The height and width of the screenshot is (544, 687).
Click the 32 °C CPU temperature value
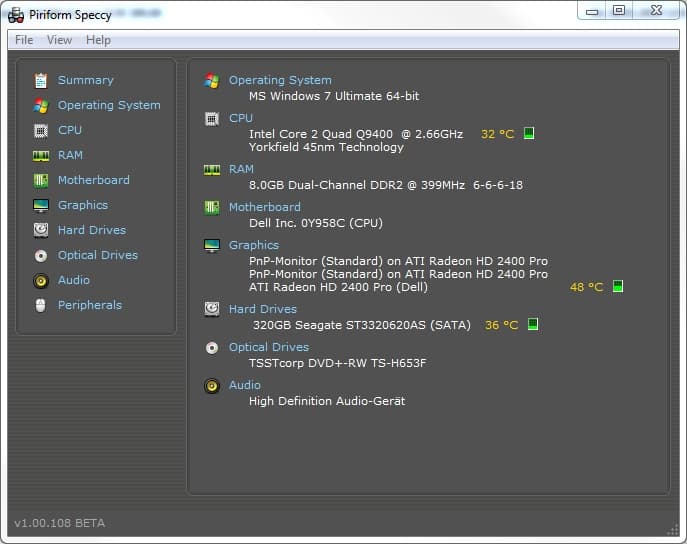(x=498, y=134)
